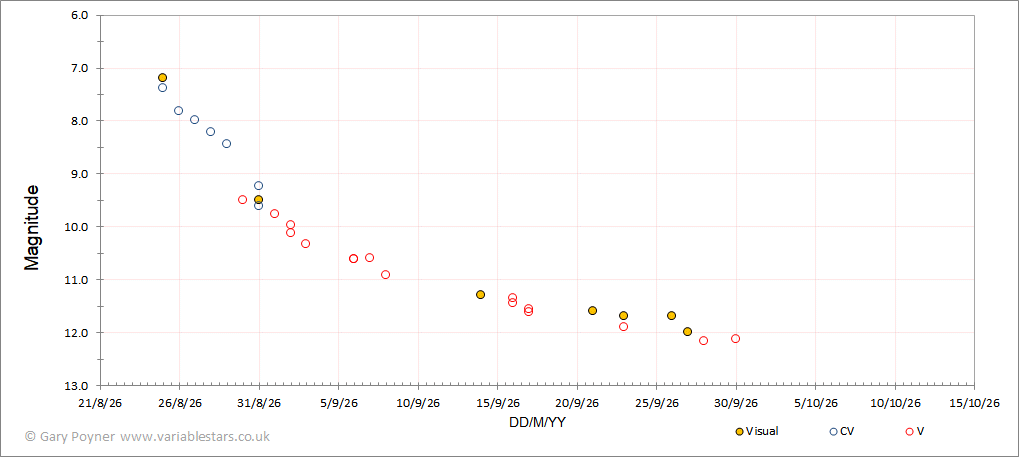Click the red V marker in the legend
The image size is (1019, 457).
pos(909,432)
